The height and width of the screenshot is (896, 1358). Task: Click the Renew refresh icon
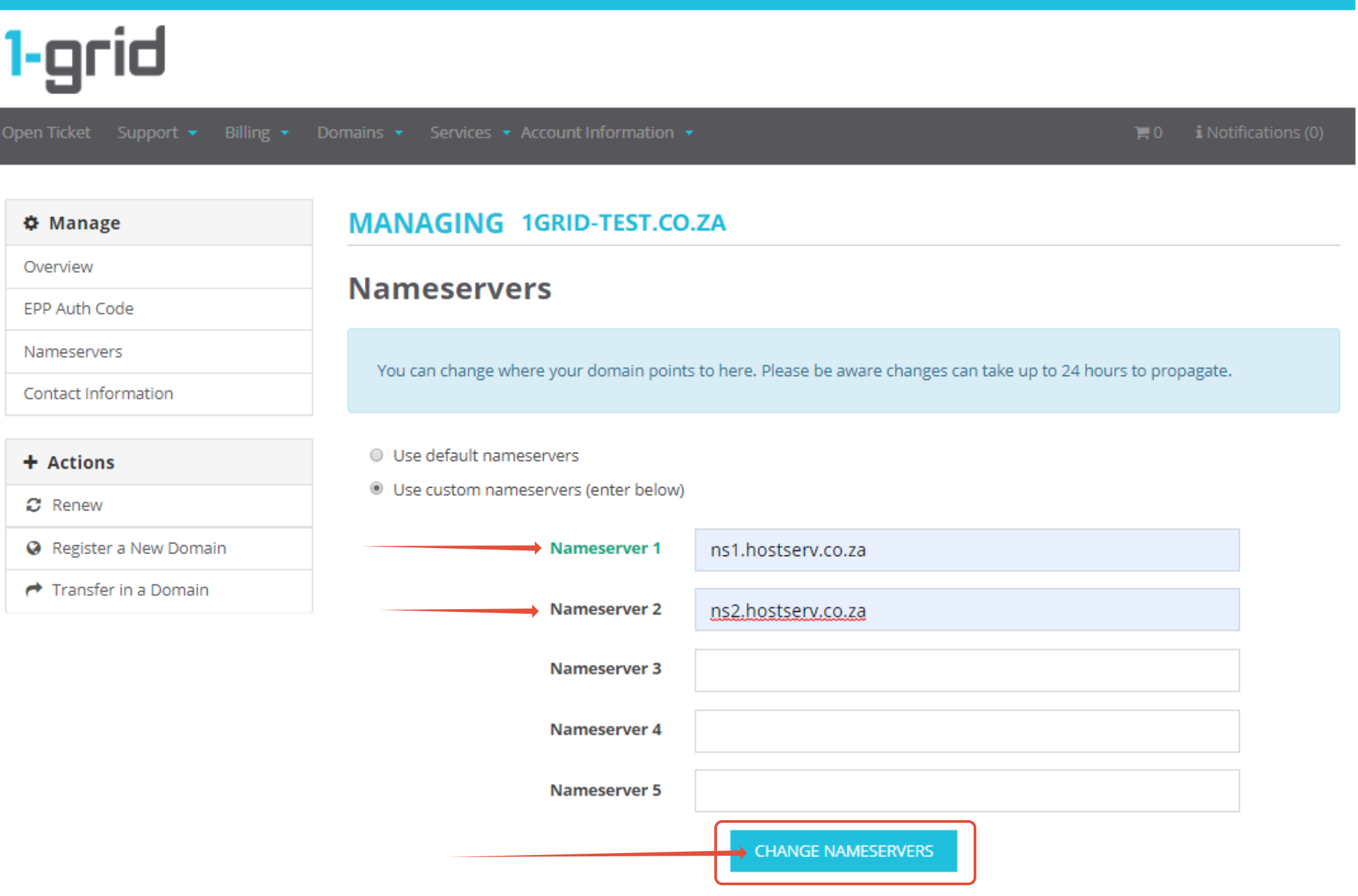[34, 505]
